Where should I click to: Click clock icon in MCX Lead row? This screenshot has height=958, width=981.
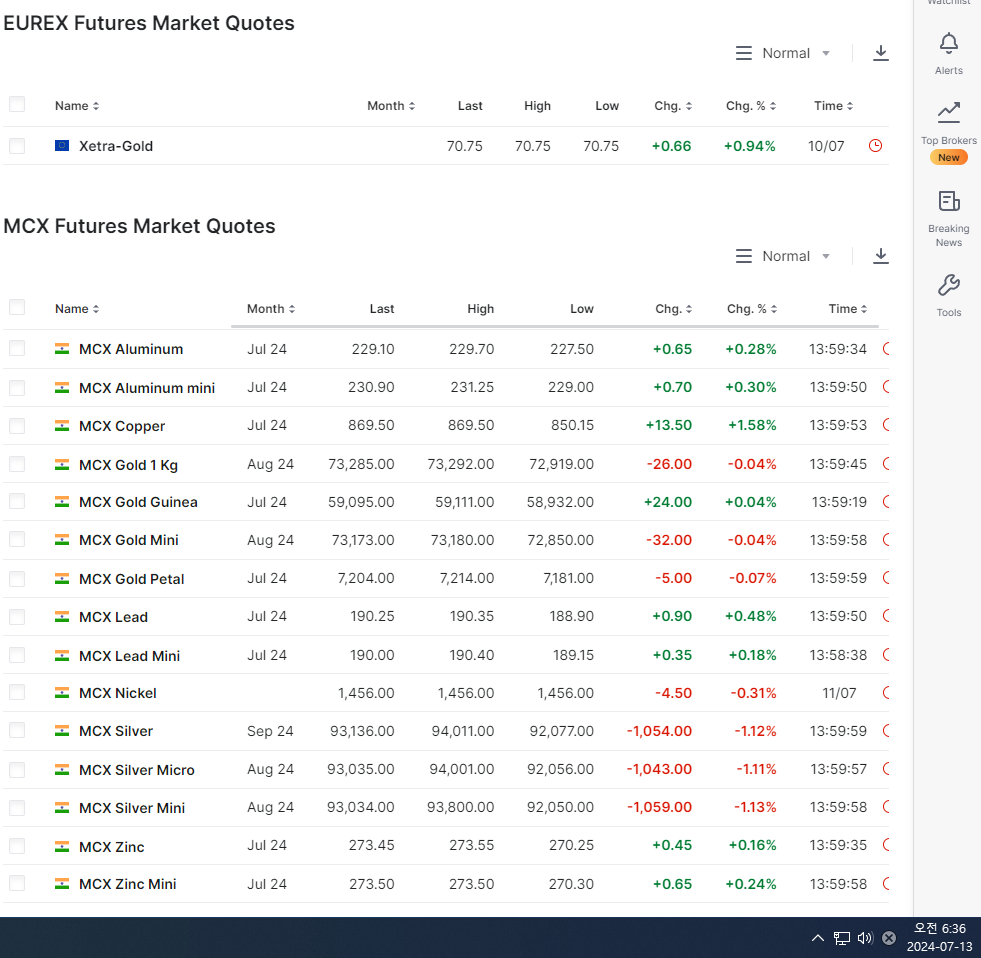tap(886, 616)
